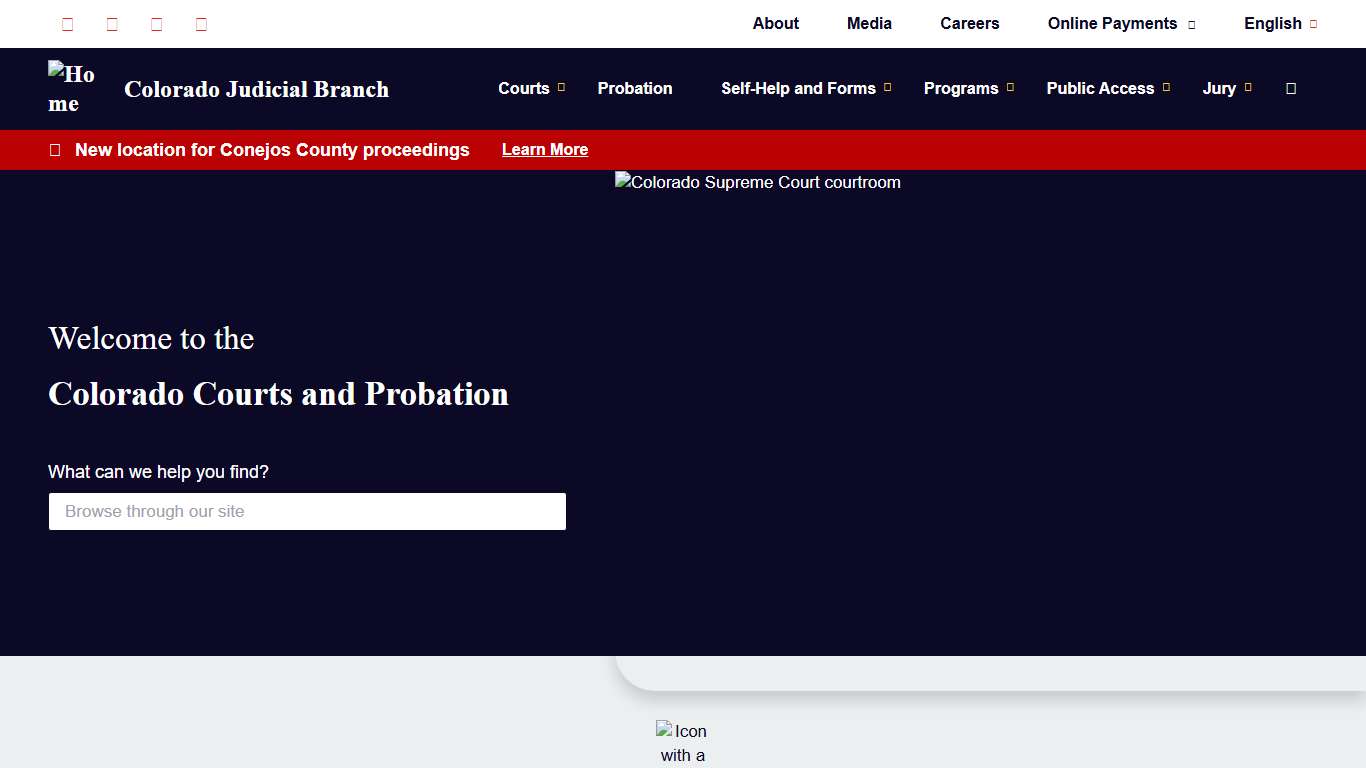Click the first social media icon in top bar
1366x768 pixels.
tap(67, 24)
